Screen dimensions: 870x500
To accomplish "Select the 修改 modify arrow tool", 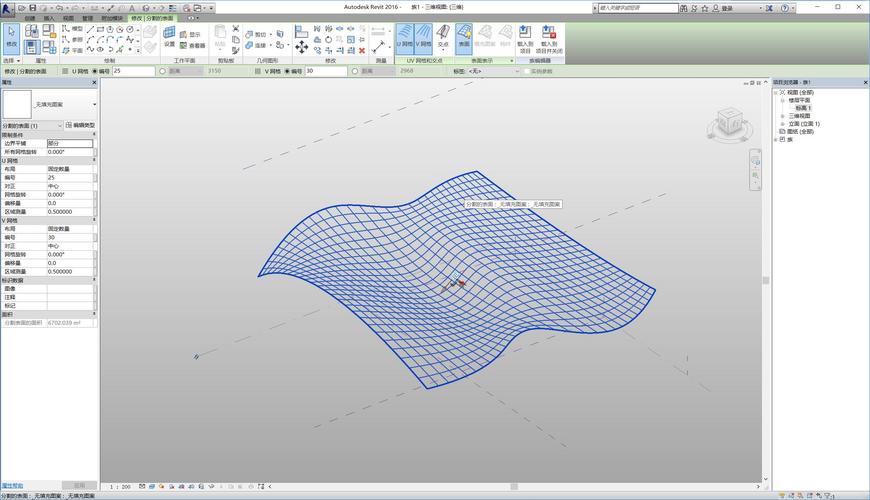I will tap(12, 36).
